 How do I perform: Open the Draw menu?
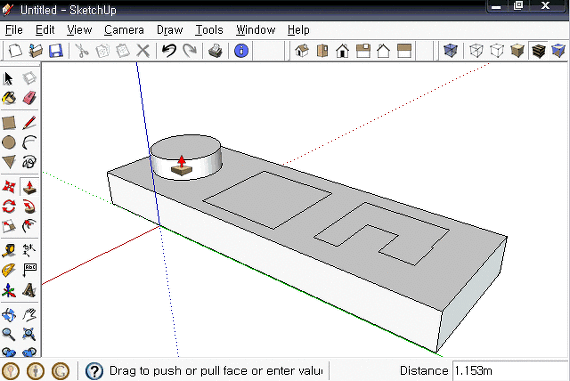(170, 30)
